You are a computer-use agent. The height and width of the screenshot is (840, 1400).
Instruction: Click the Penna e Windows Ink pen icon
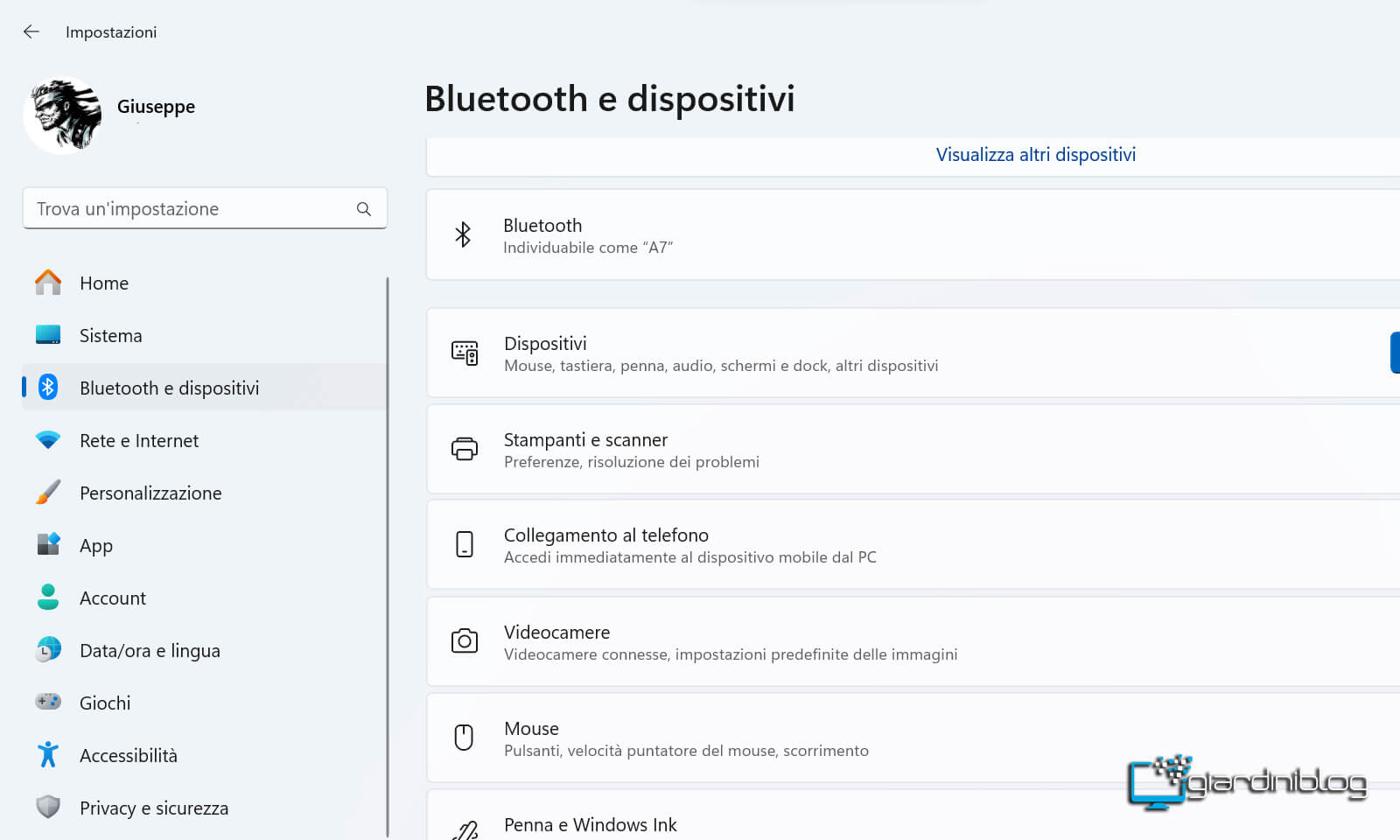[465, 829]
